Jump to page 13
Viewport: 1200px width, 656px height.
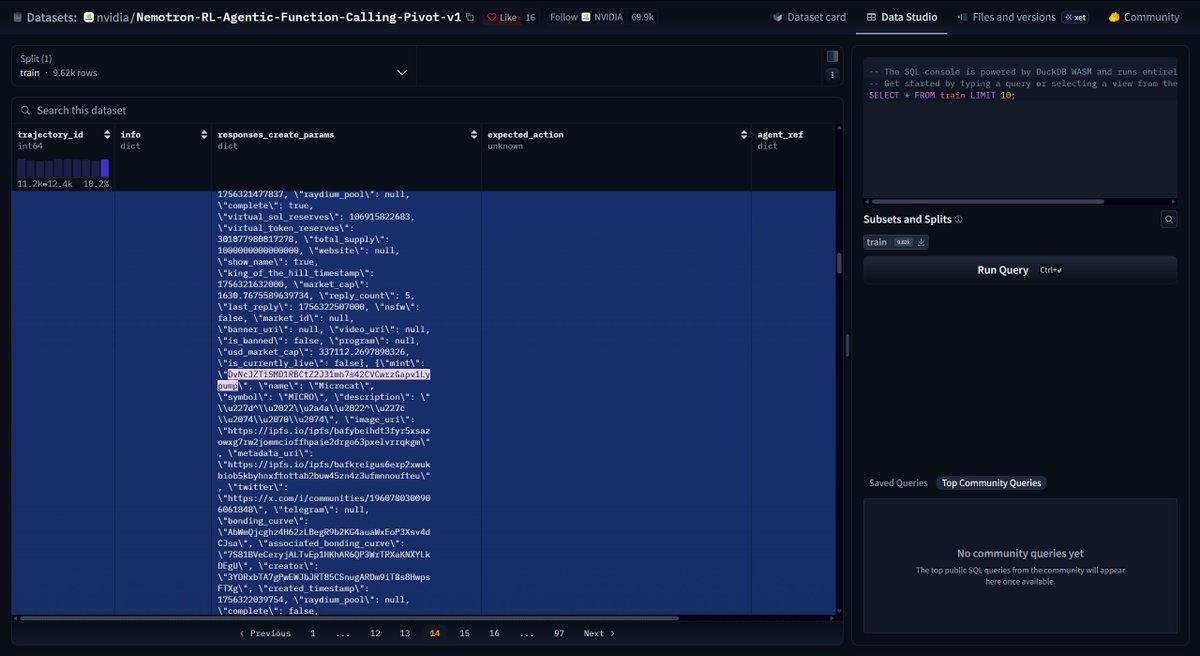click(405, 633)
